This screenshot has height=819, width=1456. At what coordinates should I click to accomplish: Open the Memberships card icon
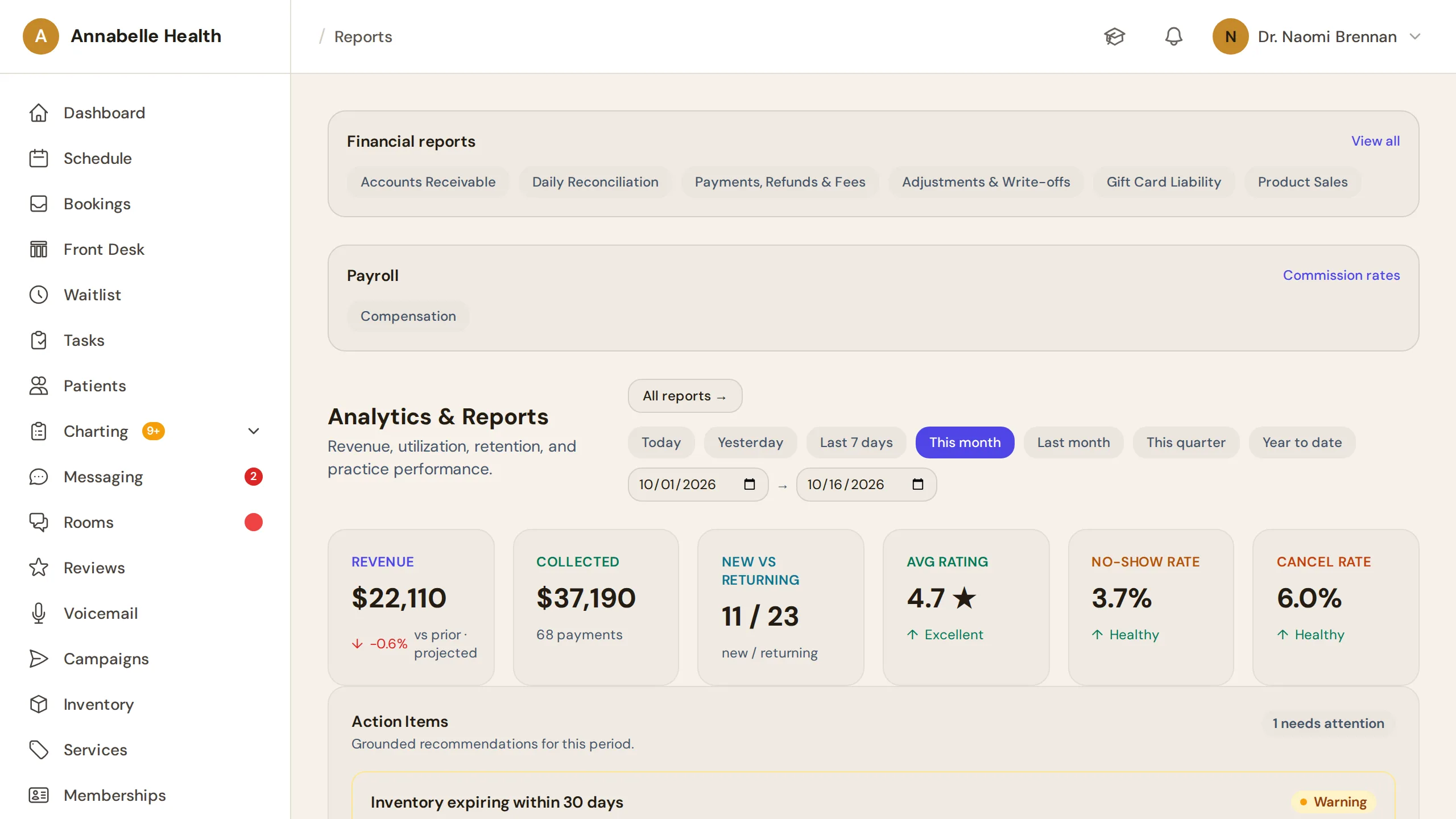pyautogui.click(x=39, y=795)
